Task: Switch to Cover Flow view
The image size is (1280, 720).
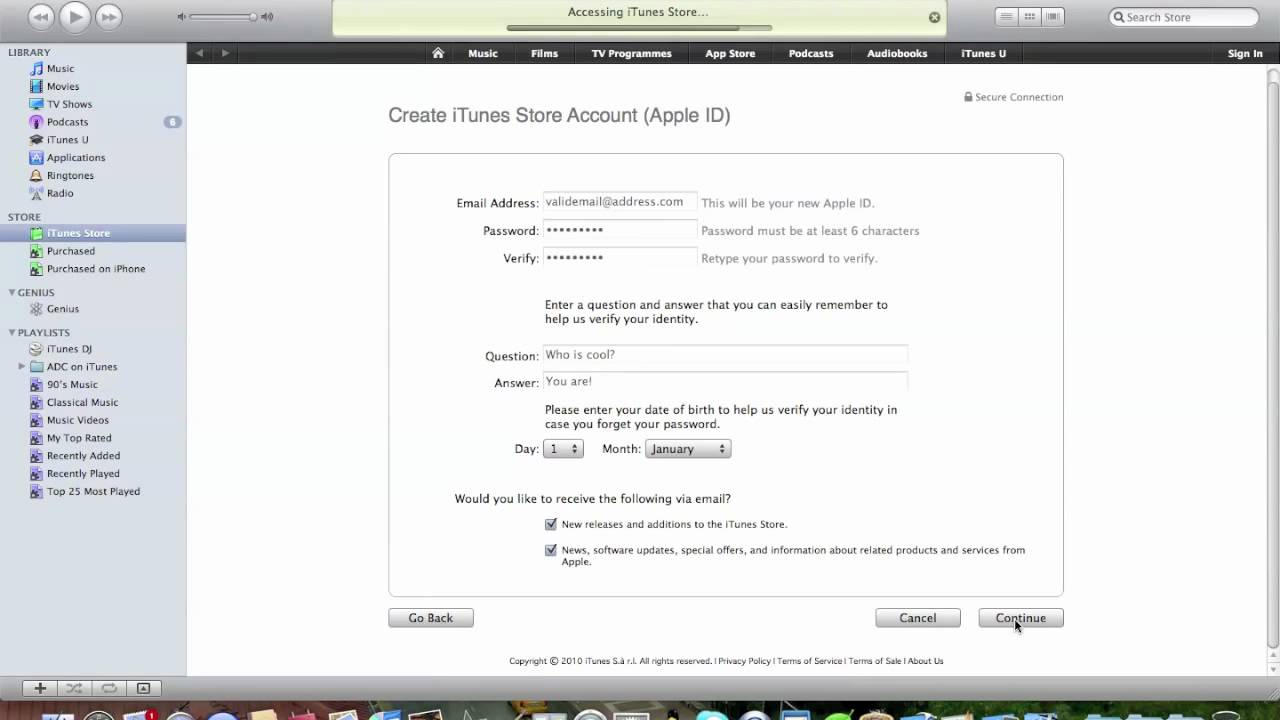Action: tap(1052, 17)
